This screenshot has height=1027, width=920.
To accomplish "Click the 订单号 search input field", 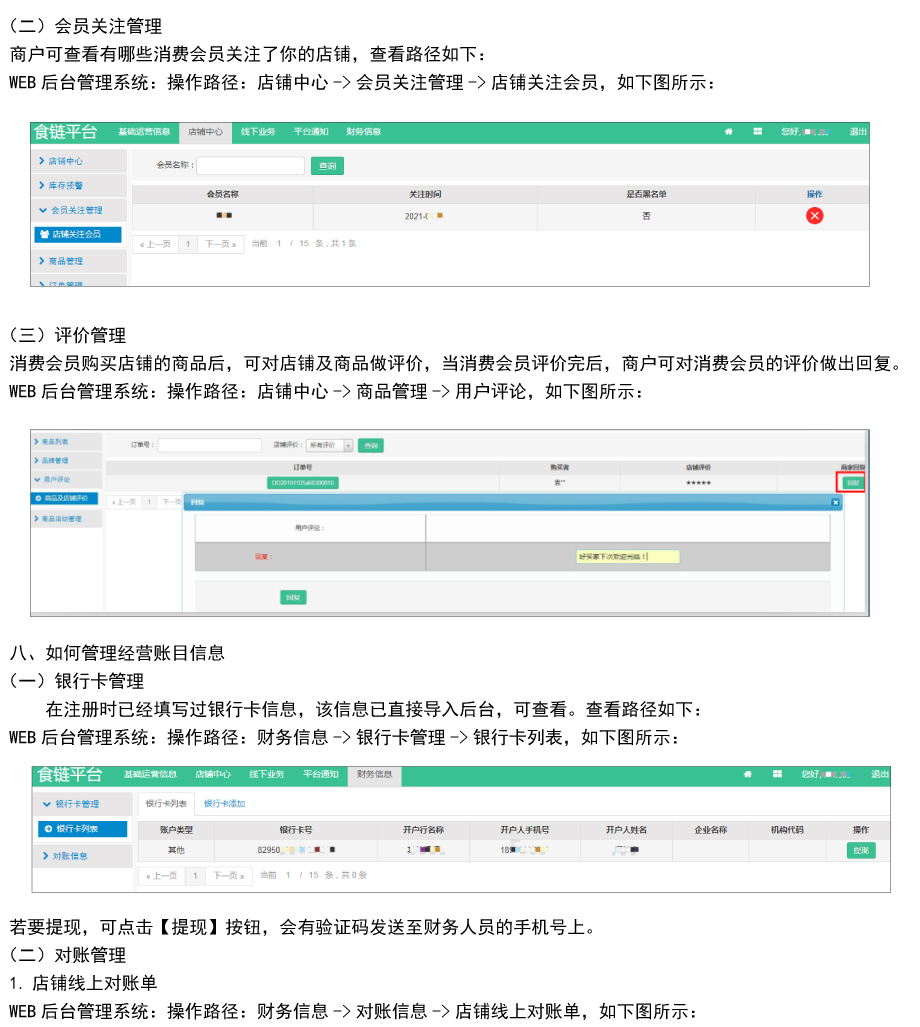I will (x=209, y=445).
